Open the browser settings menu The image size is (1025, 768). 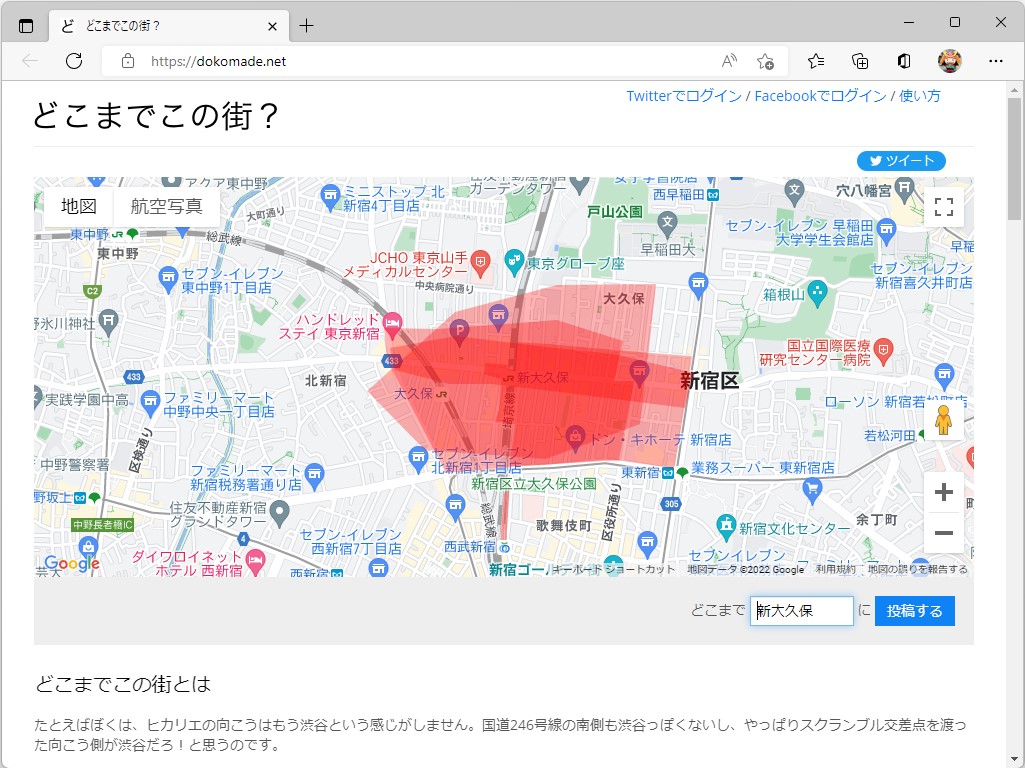coord(997,61)
